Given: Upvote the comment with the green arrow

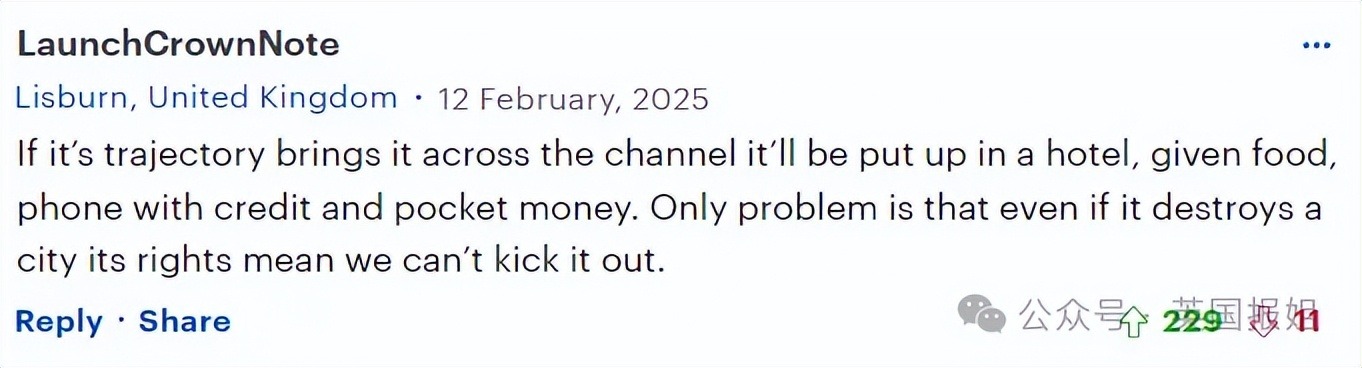Looking at the screenshot, I should (x=1134, y=321).
